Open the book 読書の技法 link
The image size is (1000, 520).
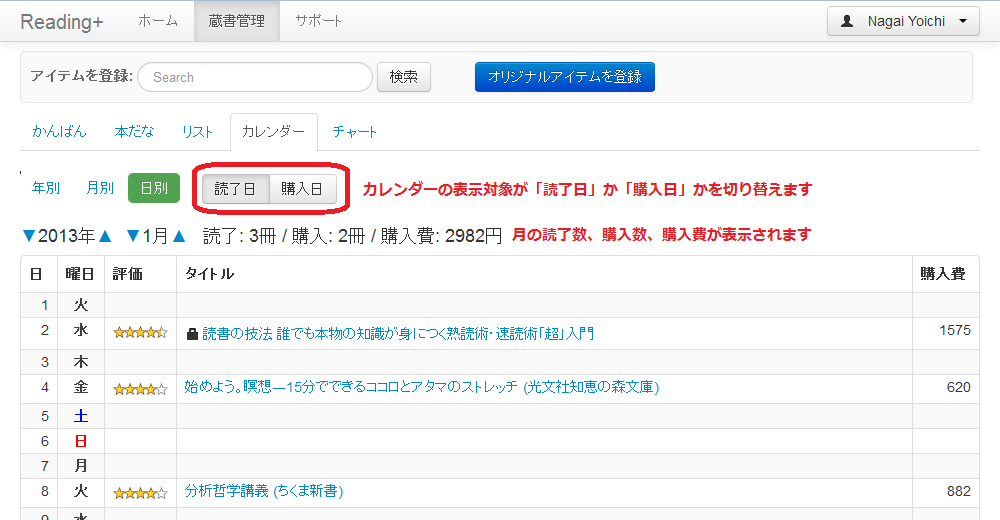click(398, 334)
